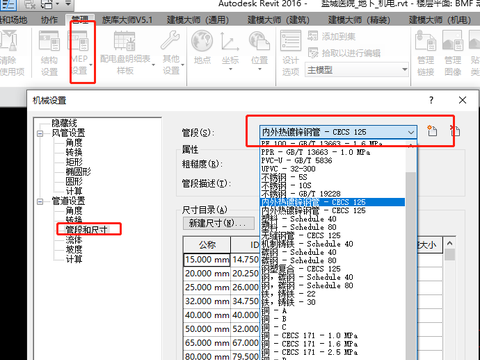Select 圆形 under 风管设置
The width and height of the screenshot is (480, 360).
tap(74, 181)
